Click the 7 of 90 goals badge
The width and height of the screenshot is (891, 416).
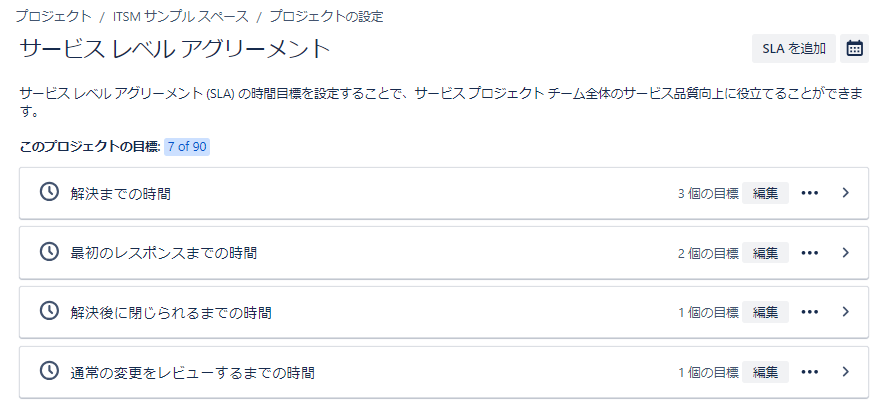pos(187,147)
